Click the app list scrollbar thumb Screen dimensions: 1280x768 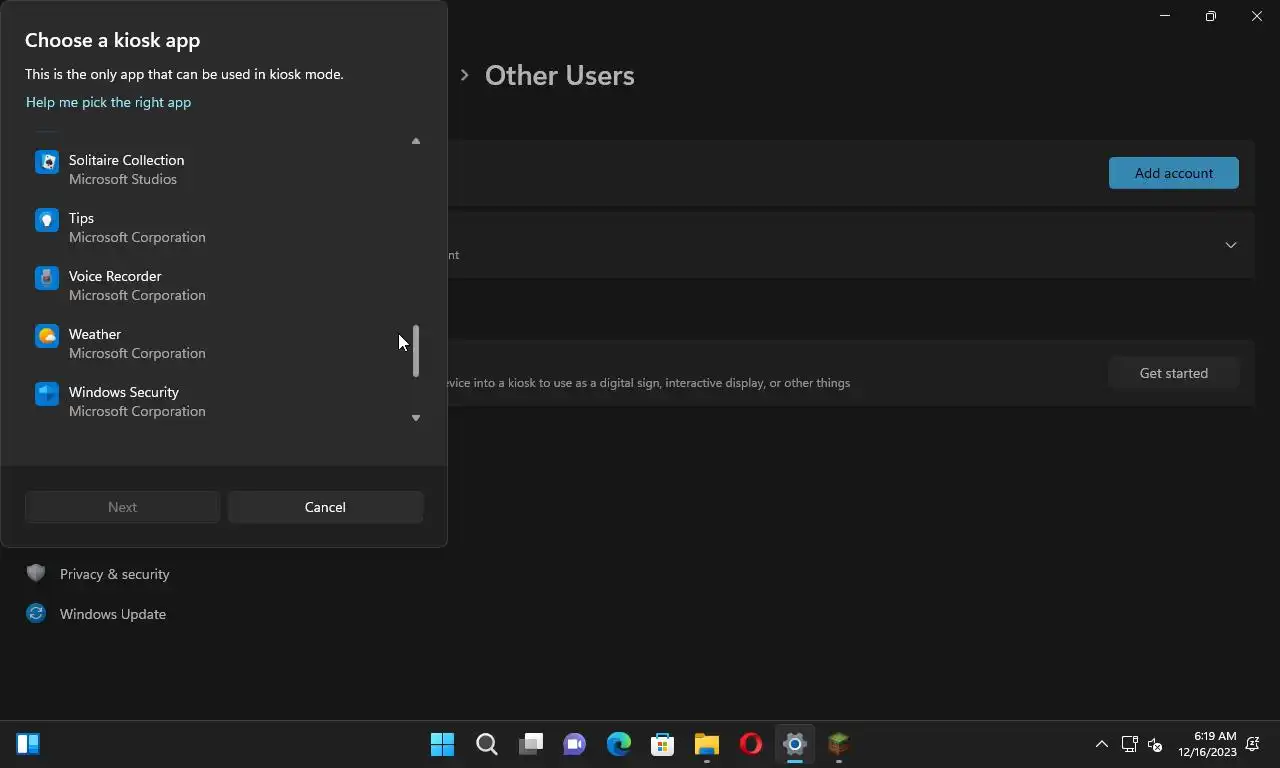click(x=416, y=351)
